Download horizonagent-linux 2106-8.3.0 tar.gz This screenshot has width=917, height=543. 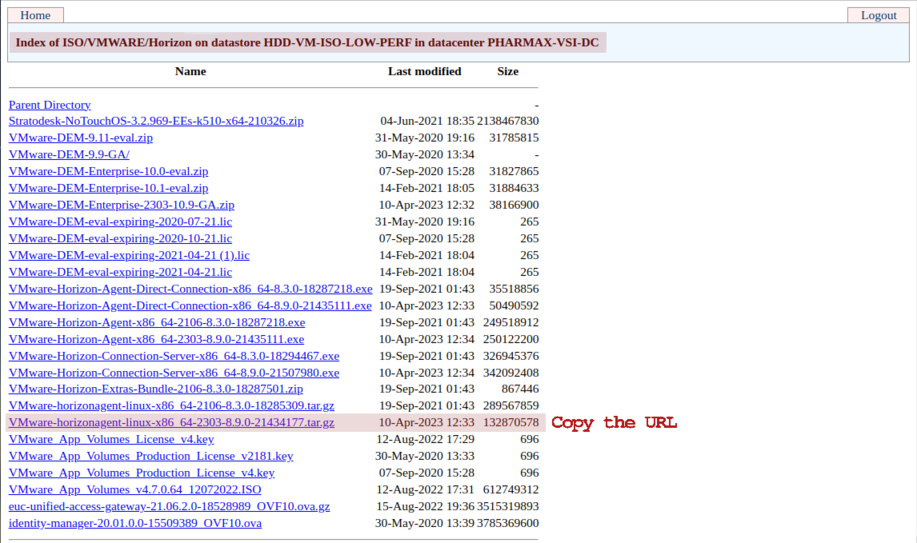(171, 405)
